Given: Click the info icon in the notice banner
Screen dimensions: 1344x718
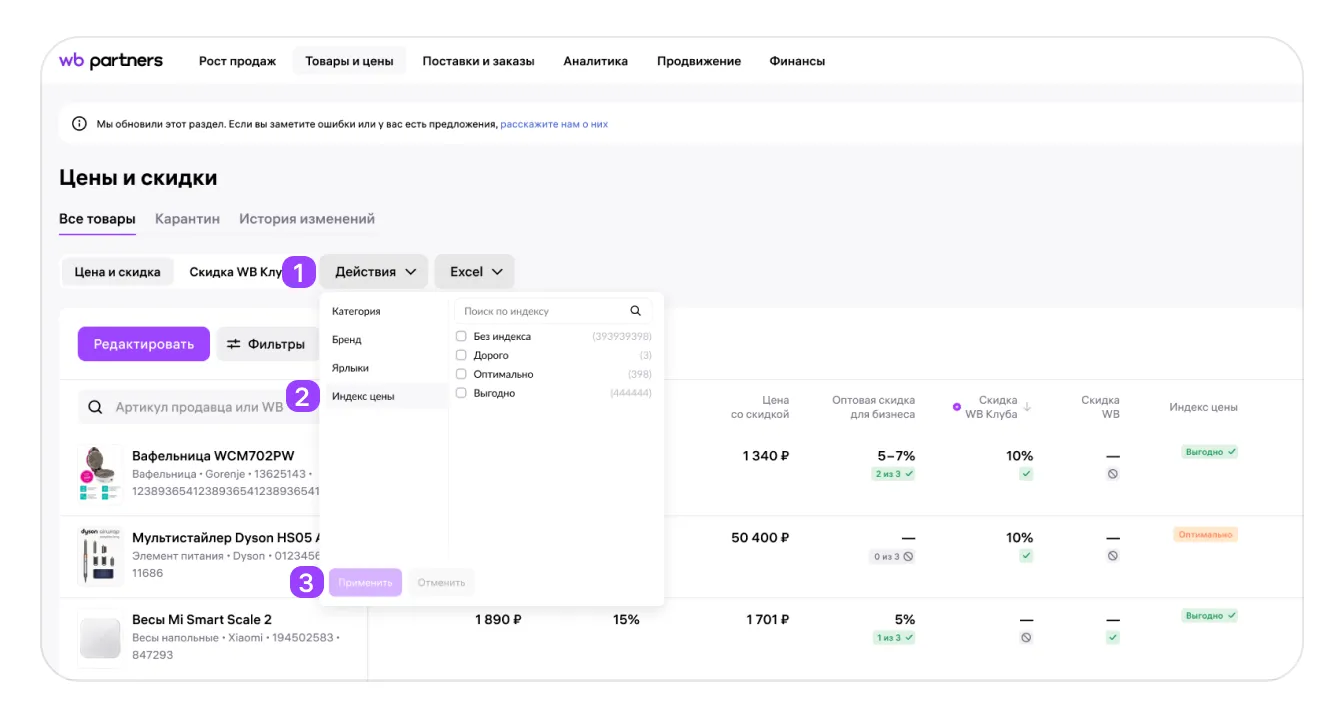Looking at the screenshot, I should tap(79, 124).
